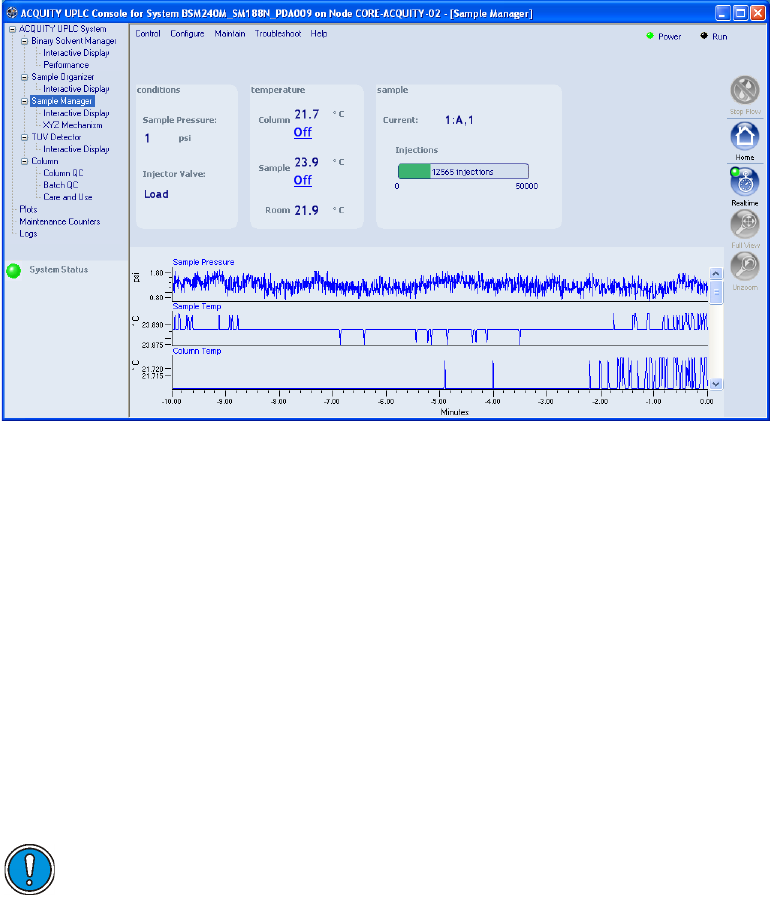Click the Room temperature 21.9 reading
This screenshot has width=770, height=897.
(x=307, y=211)
